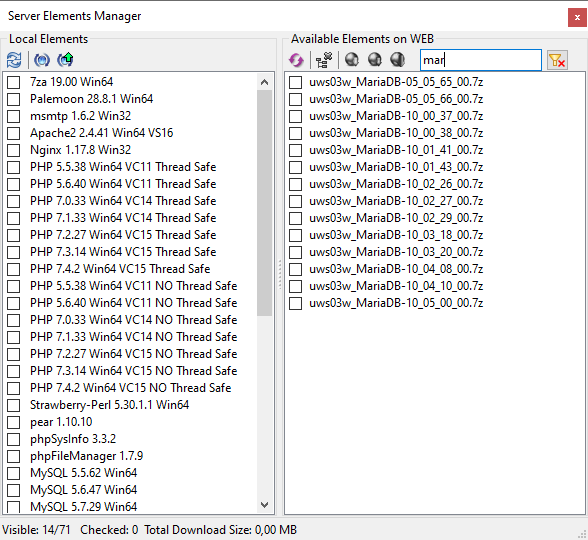Click the local list vertical scrollbar thumb
The height and width of the screenshot is (540, 588).
[264, 203]
